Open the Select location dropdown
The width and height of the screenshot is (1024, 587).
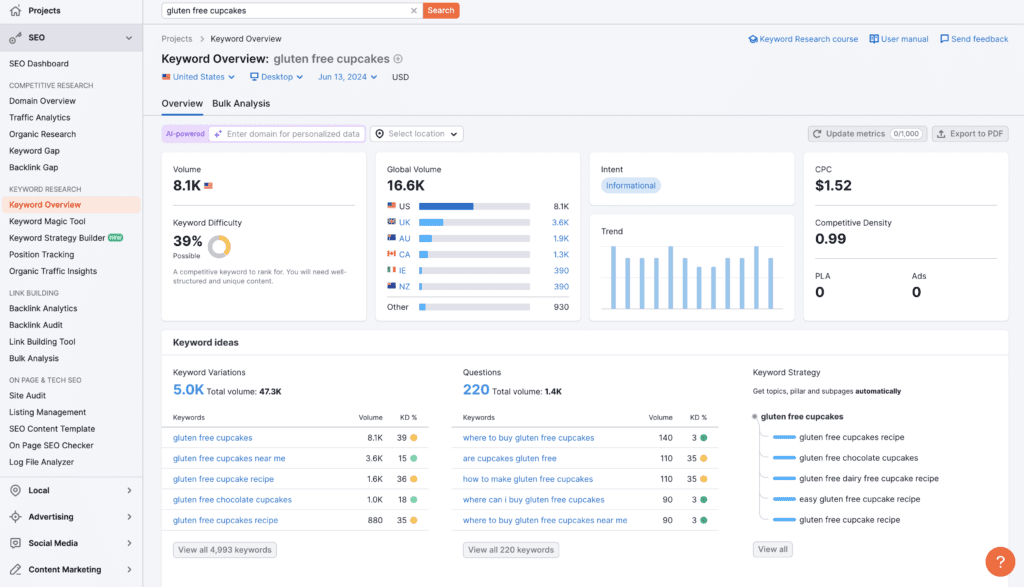tap(417, 134)
